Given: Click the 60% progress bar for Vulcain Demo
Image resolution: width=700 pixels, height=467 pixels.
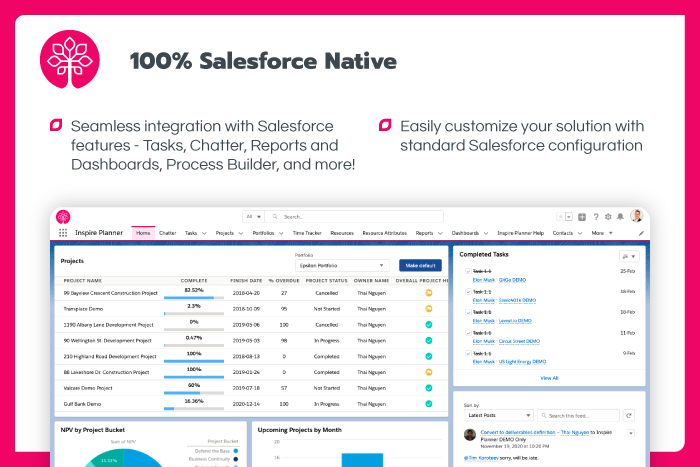Looking at the screenshot, I should click(x=194, y=392).
